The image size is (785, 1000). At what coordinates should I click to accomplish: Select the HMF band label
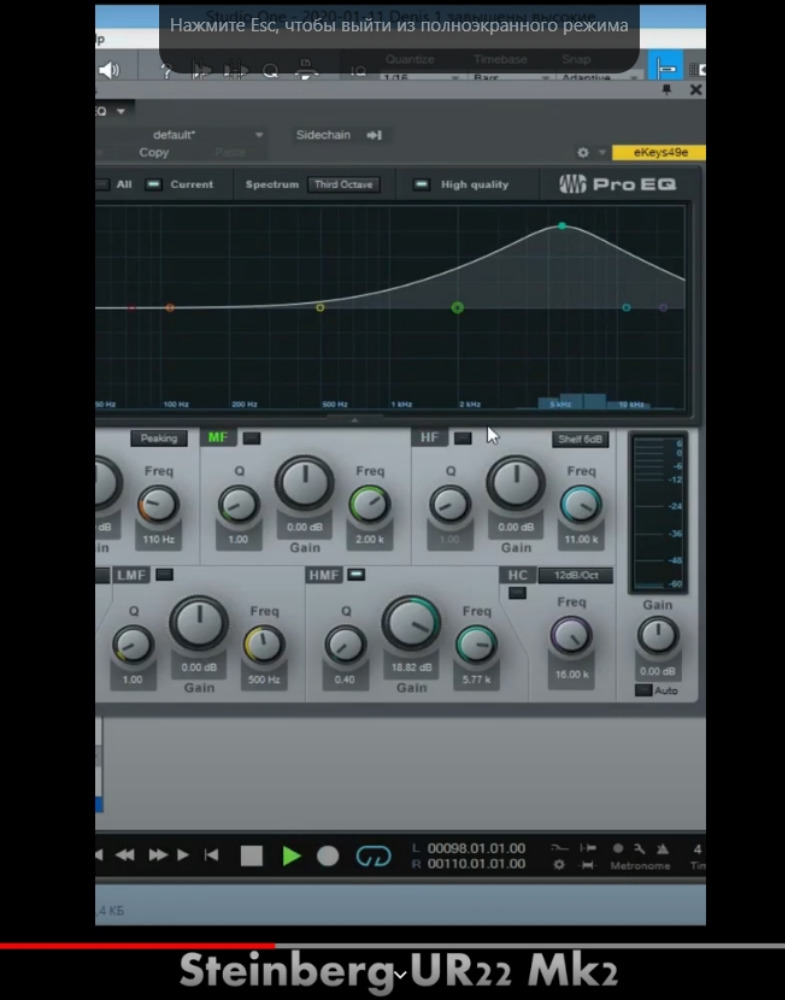[x=325, y=575]
